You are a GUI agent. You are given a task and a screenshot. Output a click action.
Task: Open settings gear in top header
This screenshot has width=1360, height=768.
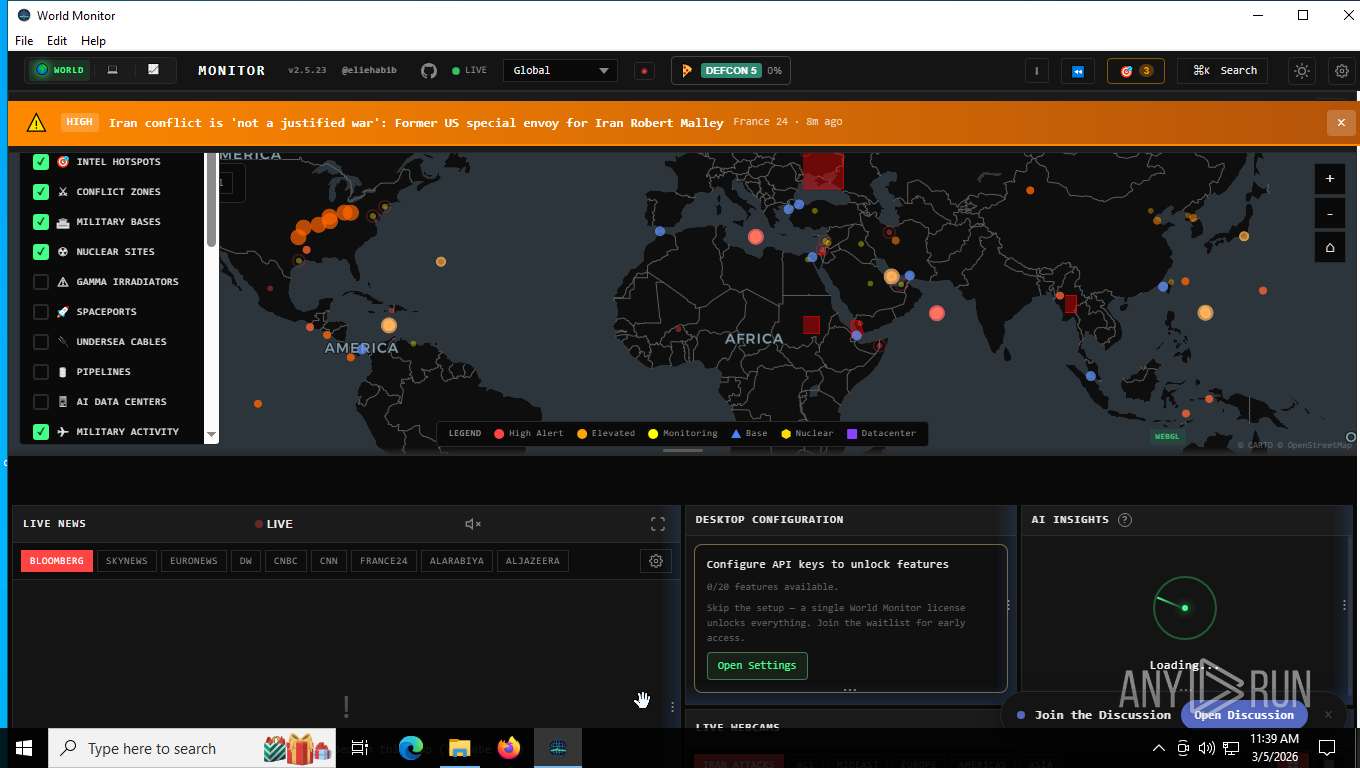[1342, 71]
